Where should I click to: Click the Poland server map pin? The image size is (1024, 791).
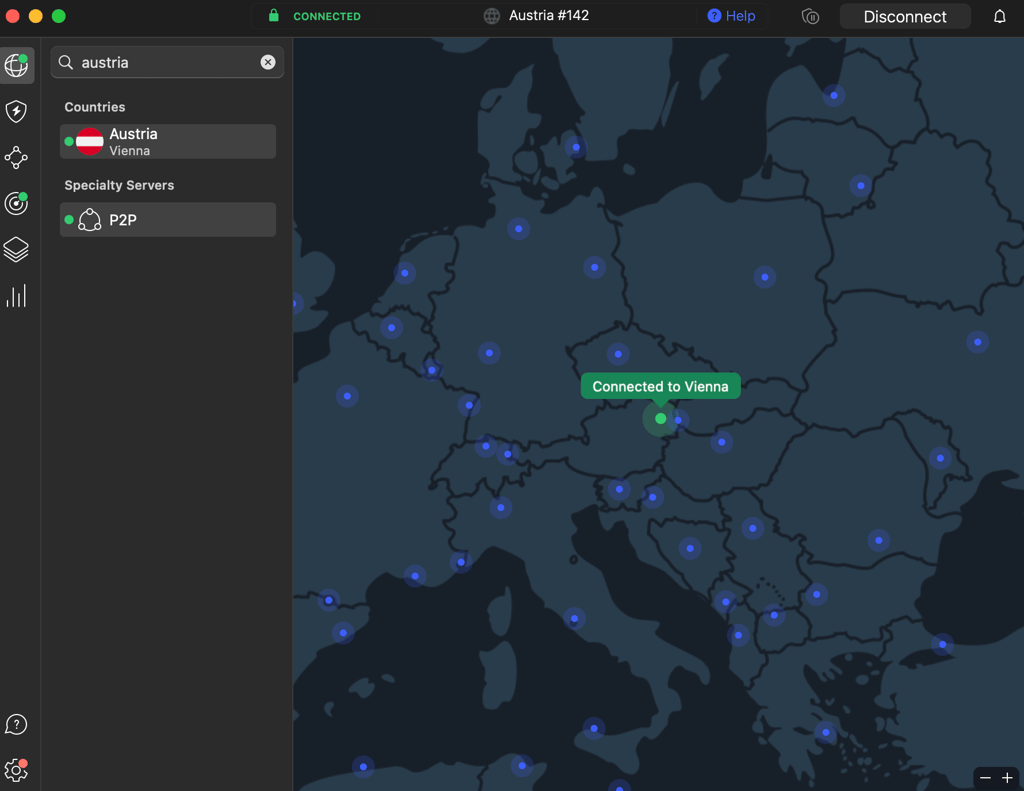tap(764, 277)
